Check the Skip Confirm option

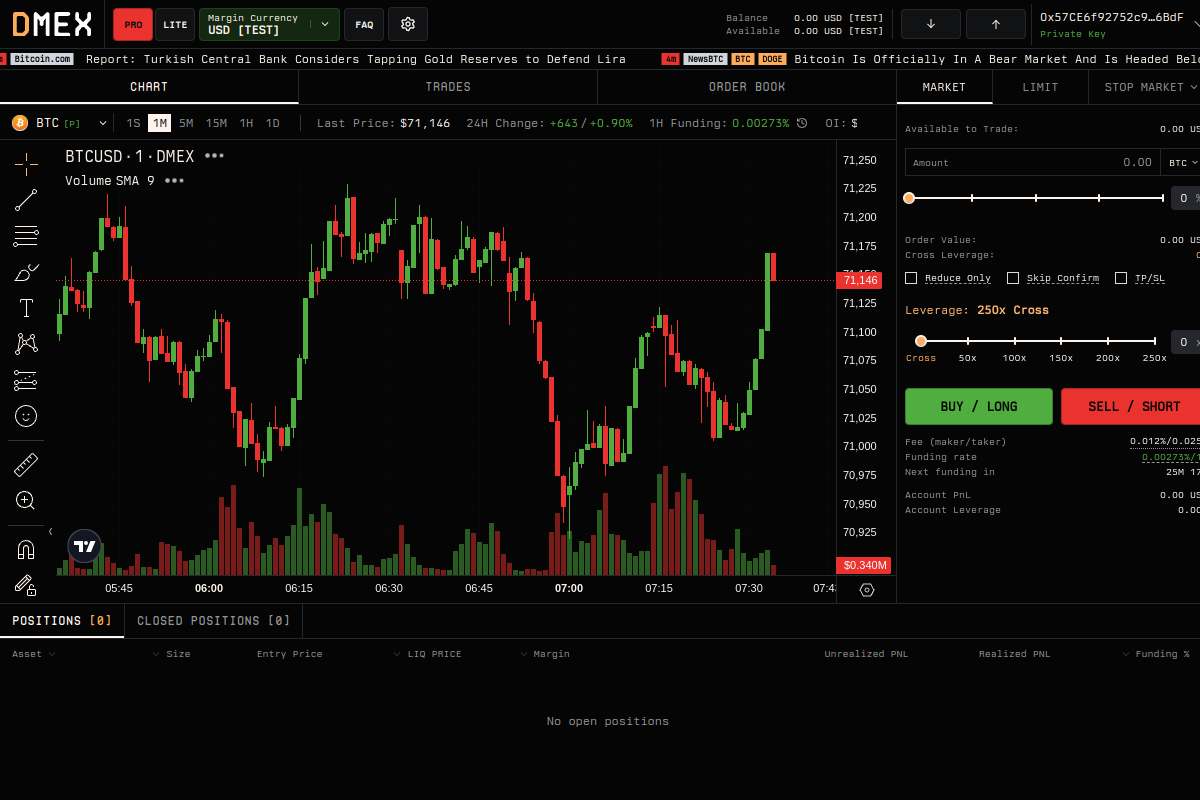point(1013,277)
